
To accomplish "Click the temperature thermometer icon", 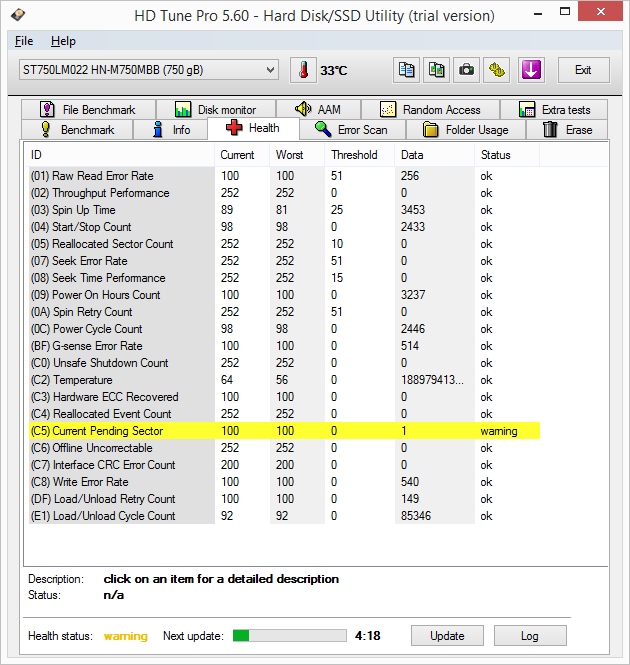I will (303, 70).
